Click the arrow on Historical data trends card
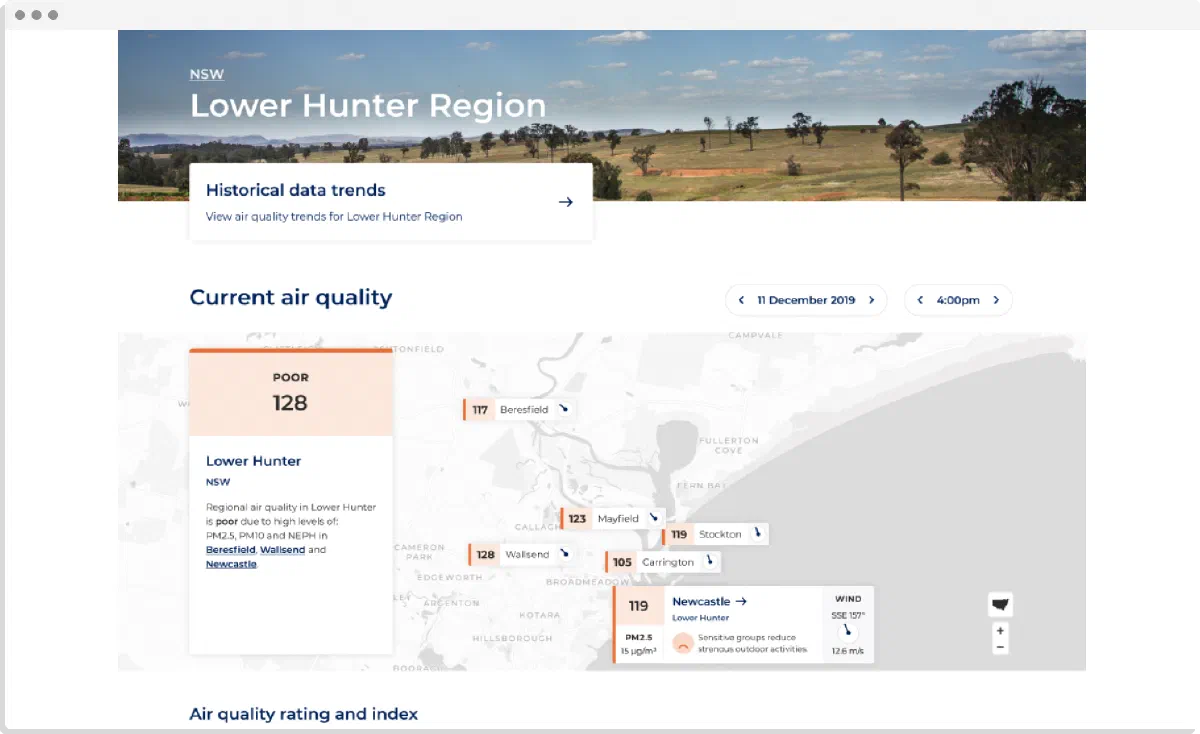Image resolution: width=1200 pixels, height=734 pixels. click(565, 202)
